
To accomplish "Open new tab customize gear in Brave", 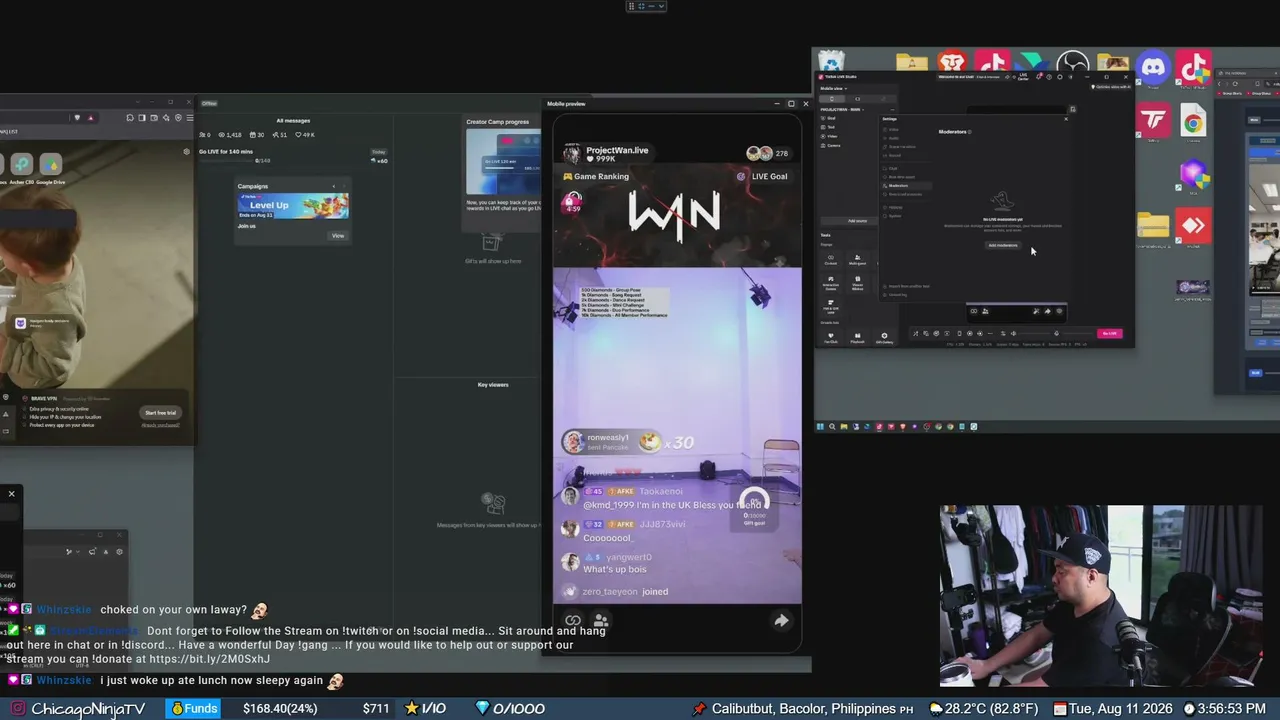I will point(186,152).
